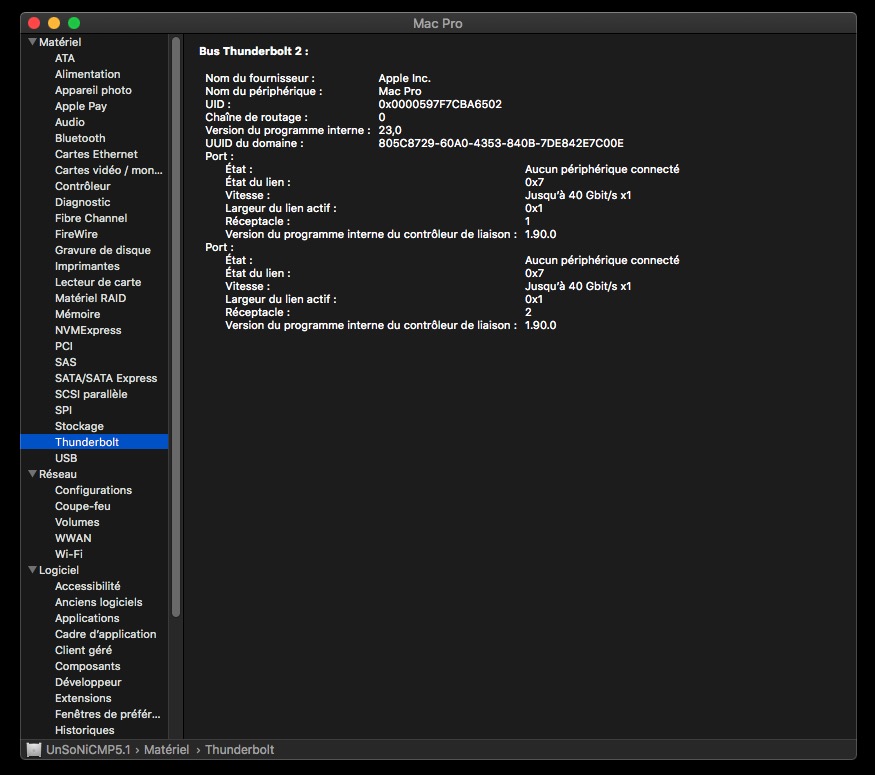875x775 pixels.
Task: Select SPI in the sidebar
Action: pos(63,410)
